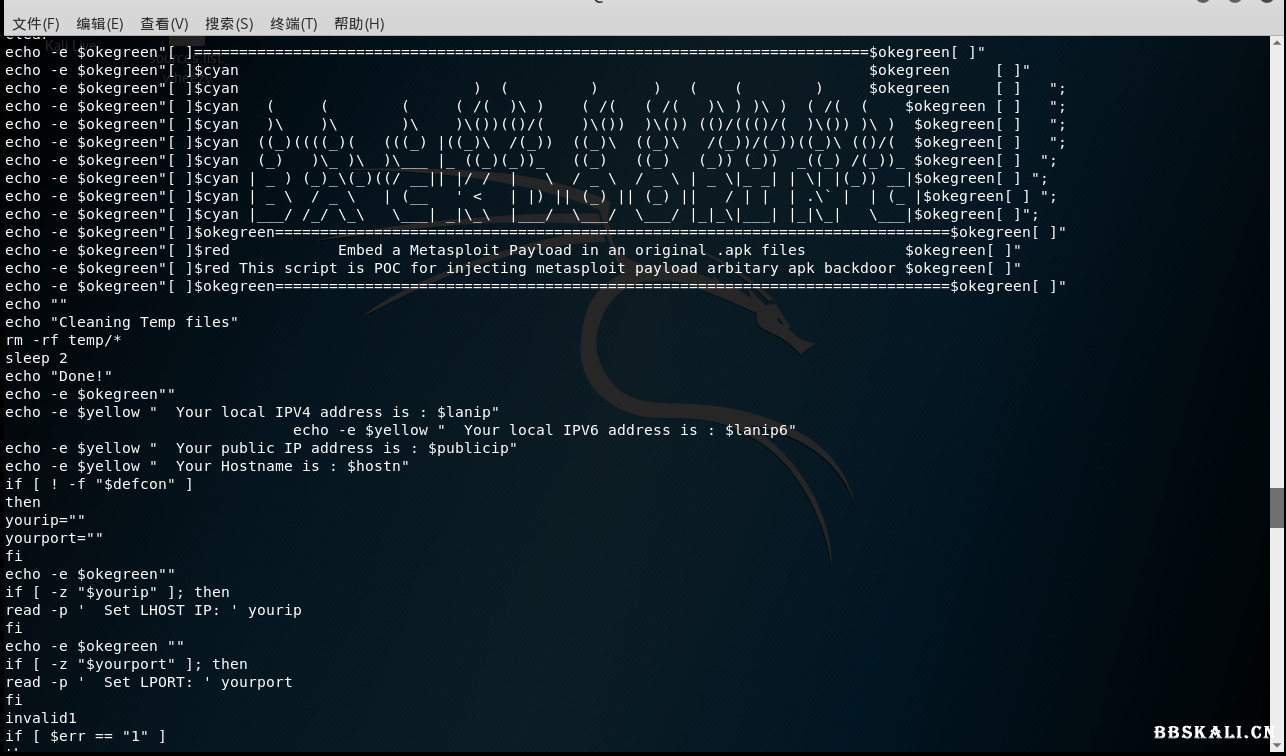Open the 帮助(H) menu
Viewport: 1286px width, 756px height.
pyautogui.click(x=359, y=23)
